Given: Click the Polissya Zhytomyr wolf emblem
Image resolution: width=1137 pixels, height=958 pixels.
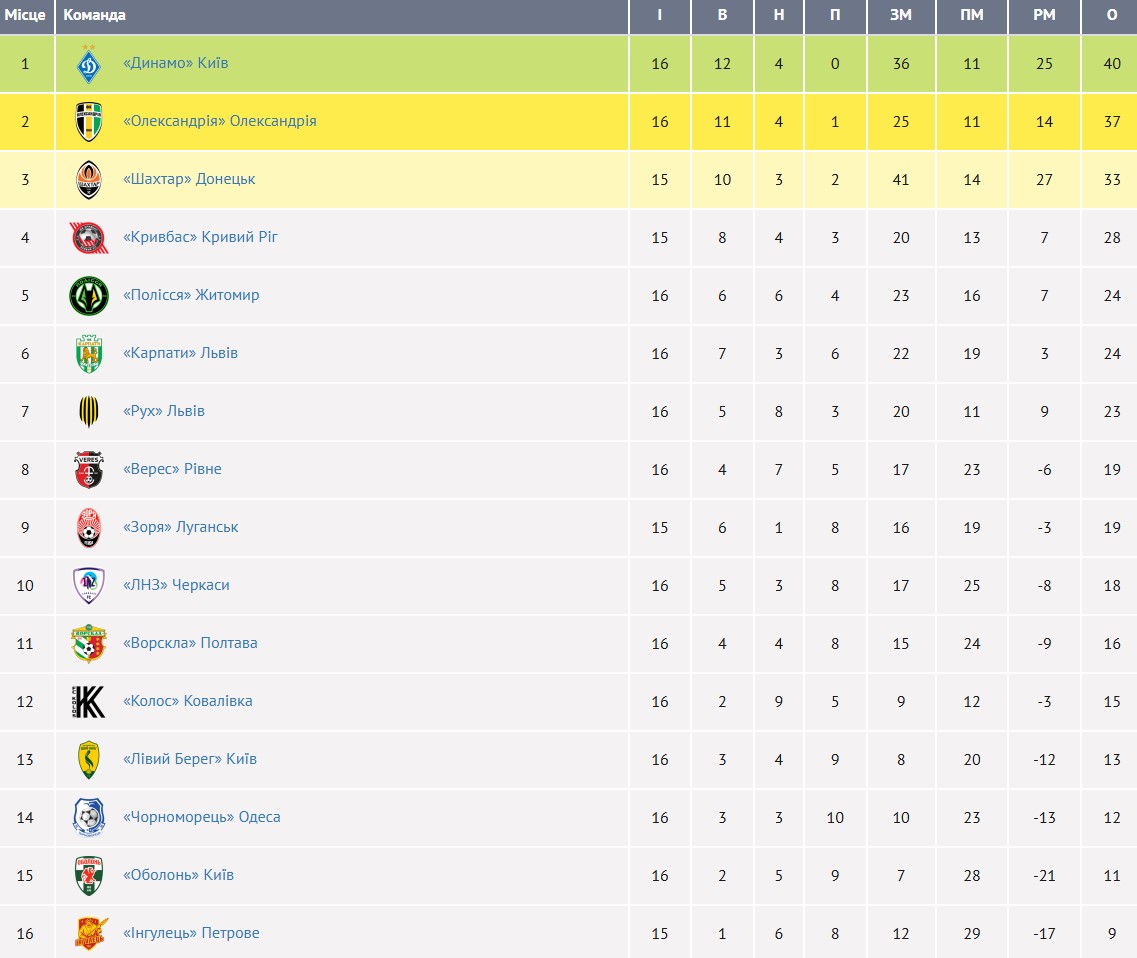Looking at the screenshot, I should (x=89, y=296).
